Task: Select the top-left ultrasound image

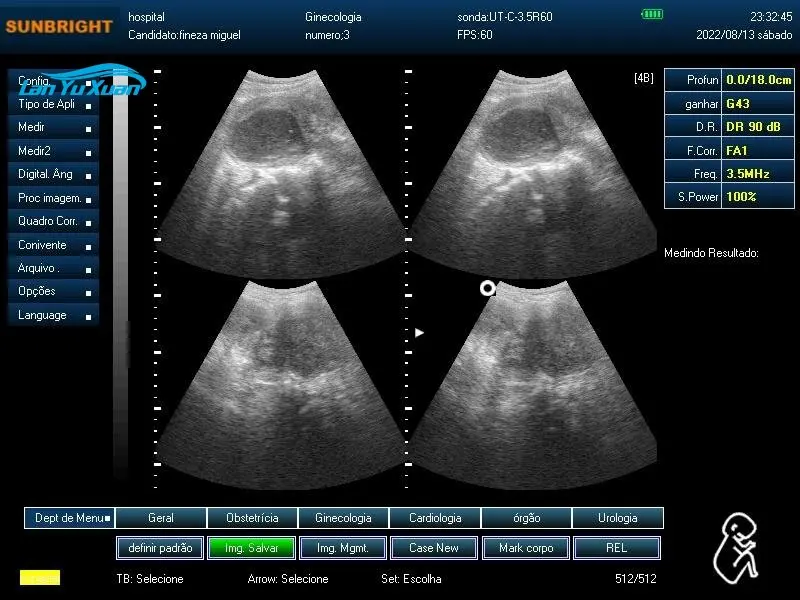Action: point(282,174)
